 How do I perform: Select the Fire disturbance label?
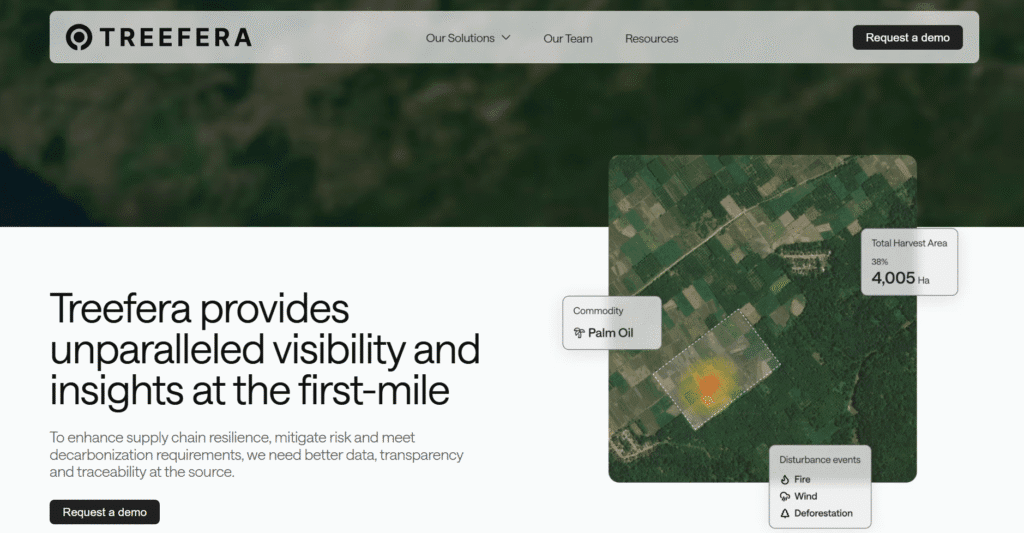click(x=802, y=479)
